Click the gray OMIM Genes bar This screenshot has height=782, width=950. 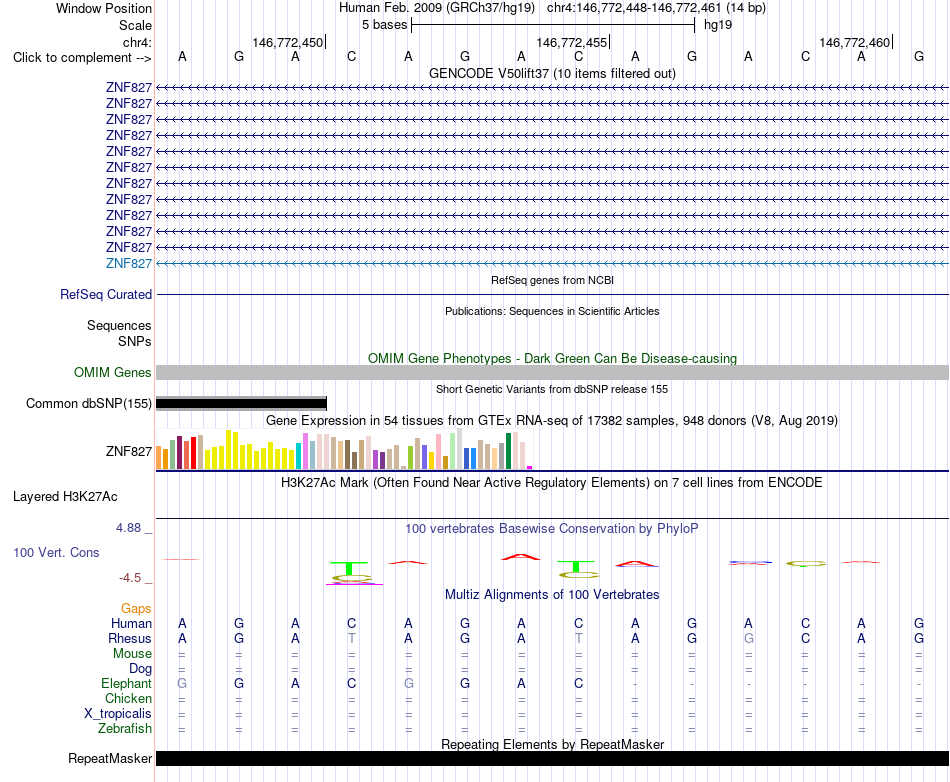click(552, 373)
